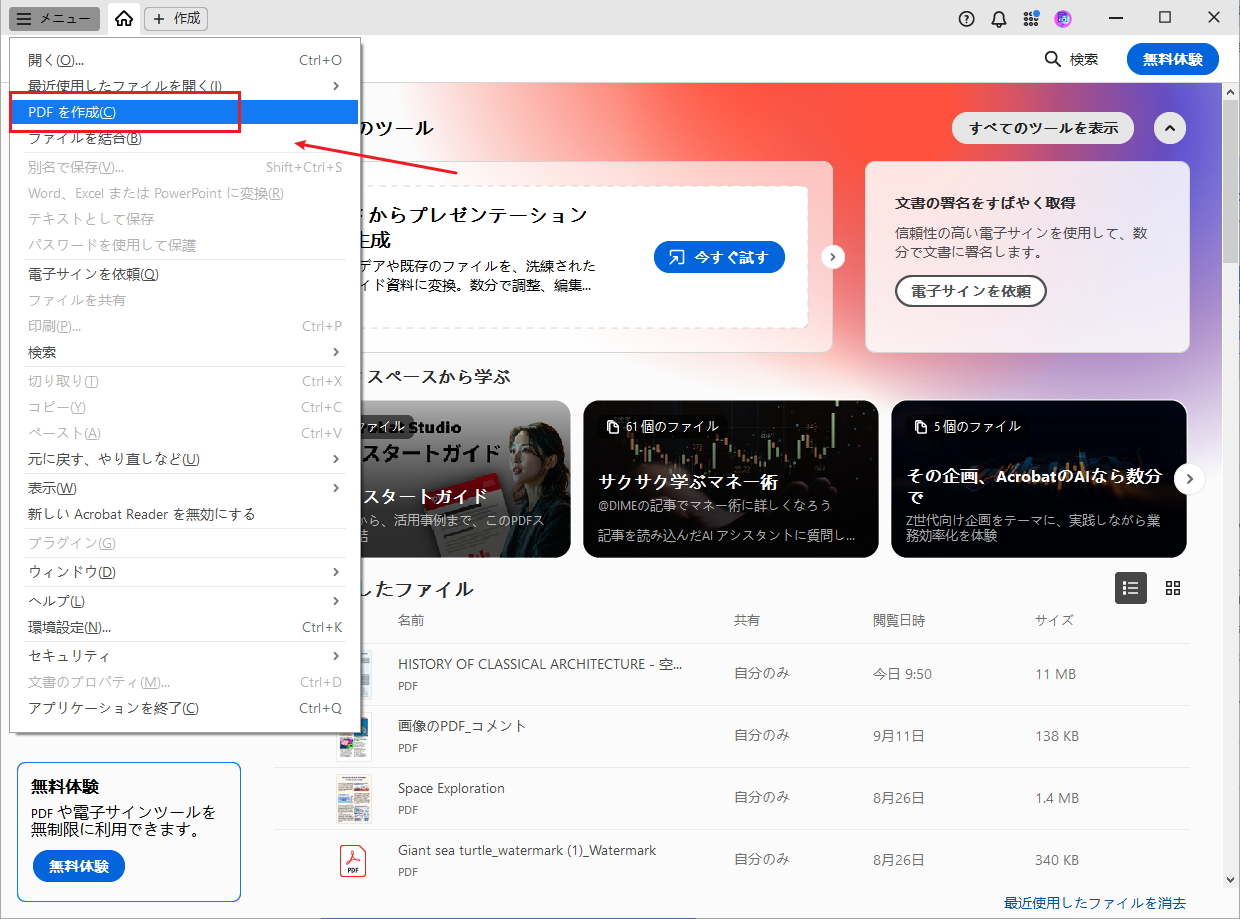Click the Giant sea turtle PDF icon
Image resolution: width=1240 pixels, height=919 pixels.
tap(353, 861)
